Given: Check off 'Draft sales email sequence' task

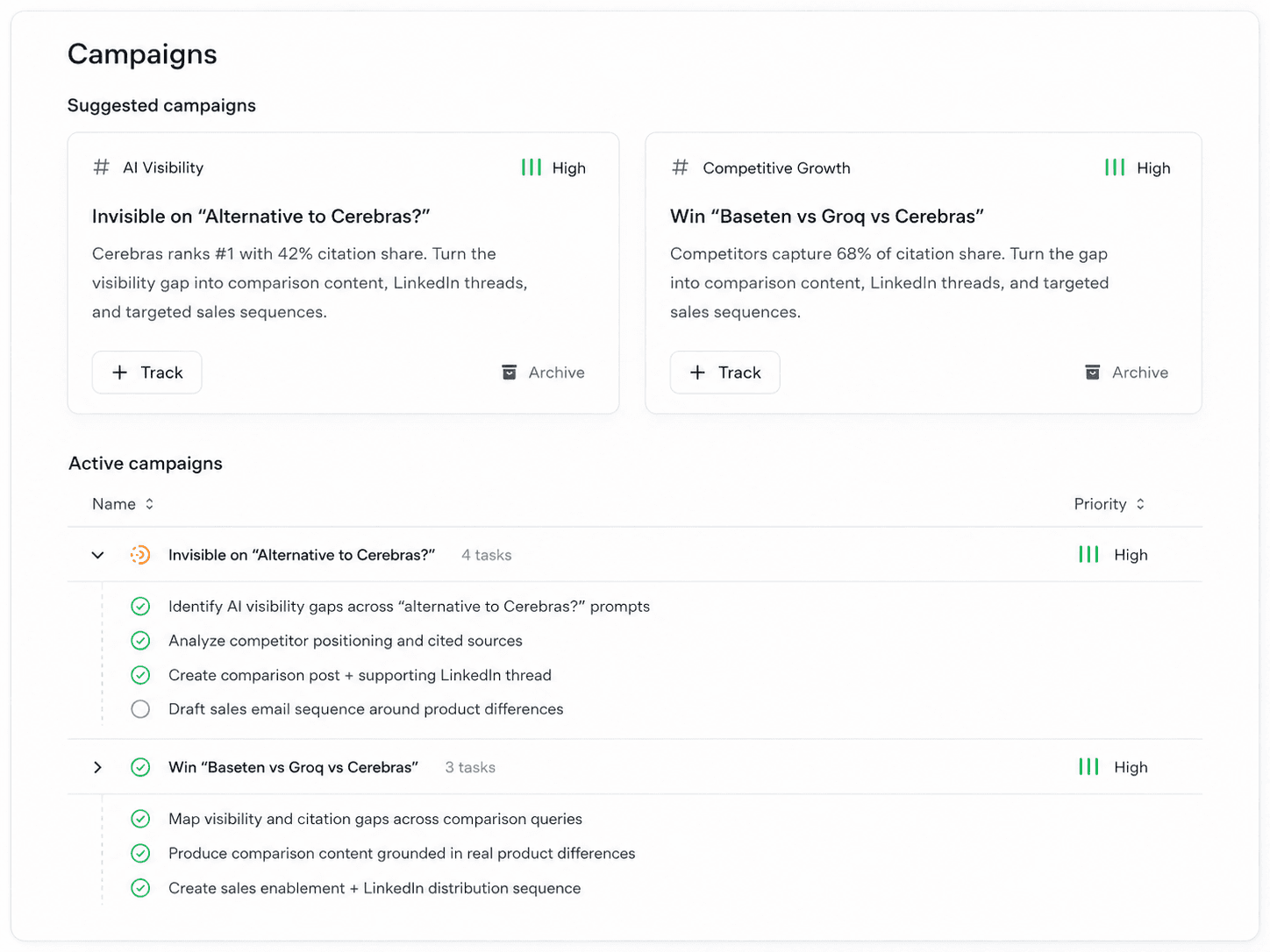Looking at the screenshot, I should coord(140,709).
